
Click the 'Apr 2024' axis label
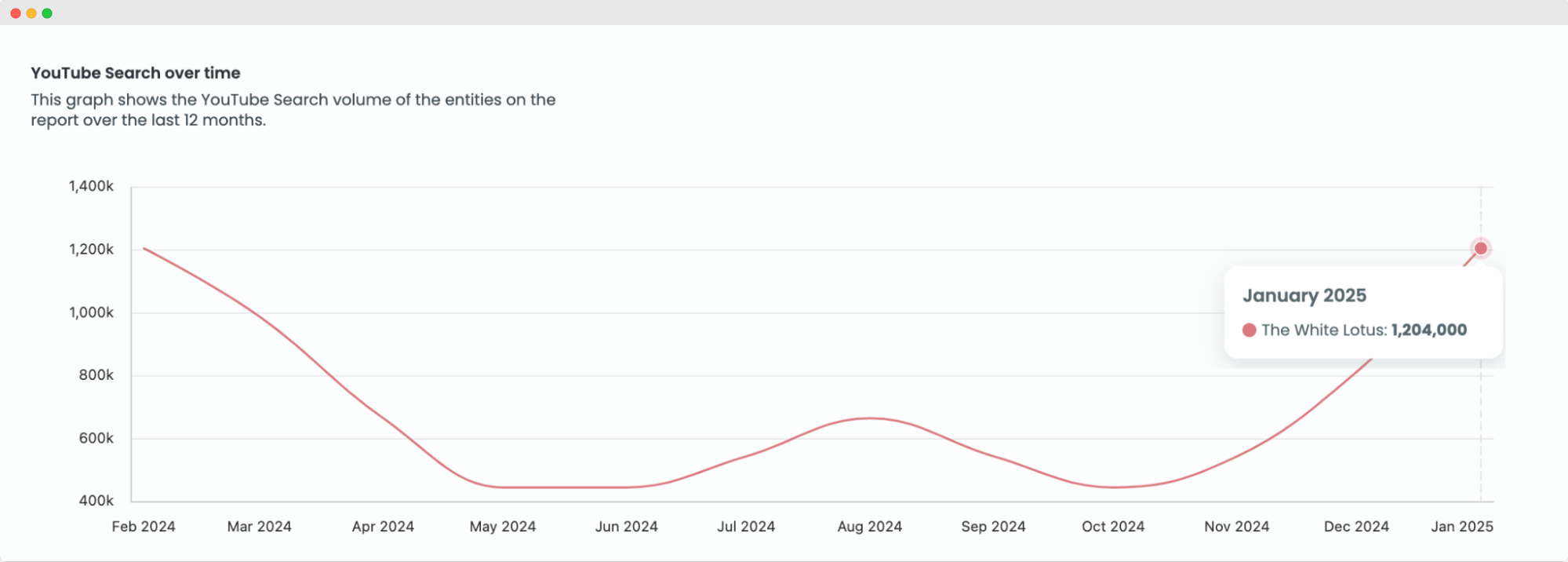[x=383, y=527]
